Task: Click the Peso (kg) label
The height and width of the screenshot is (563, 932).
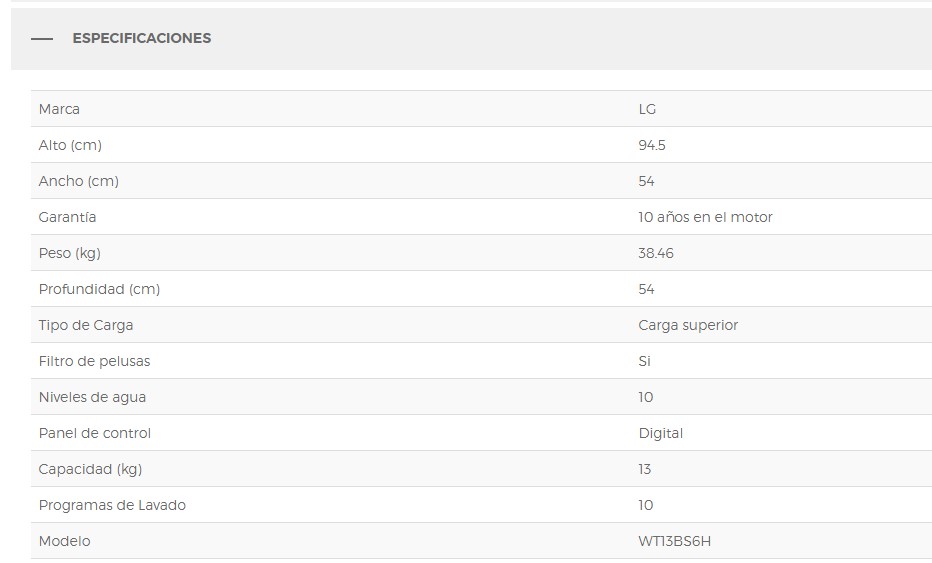Action: click(x=70, y=253)
